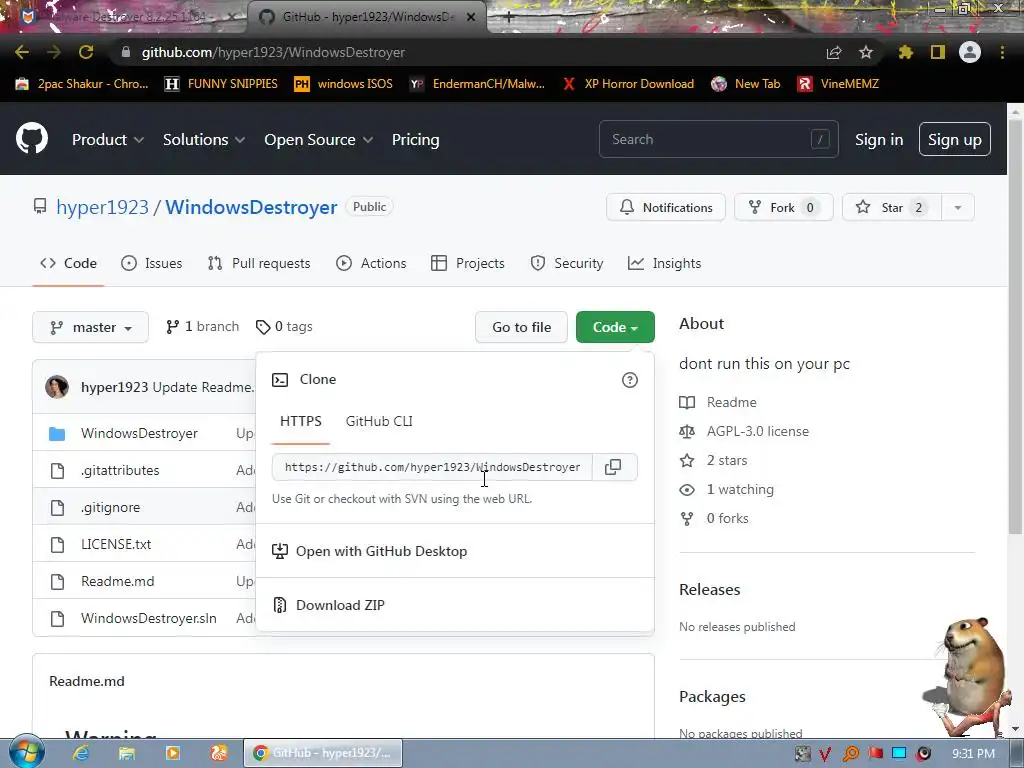Image resolution: width=1024 pixels, height=768 pixels.
Task: Click the Sign up button
Action: coord(955,139)
